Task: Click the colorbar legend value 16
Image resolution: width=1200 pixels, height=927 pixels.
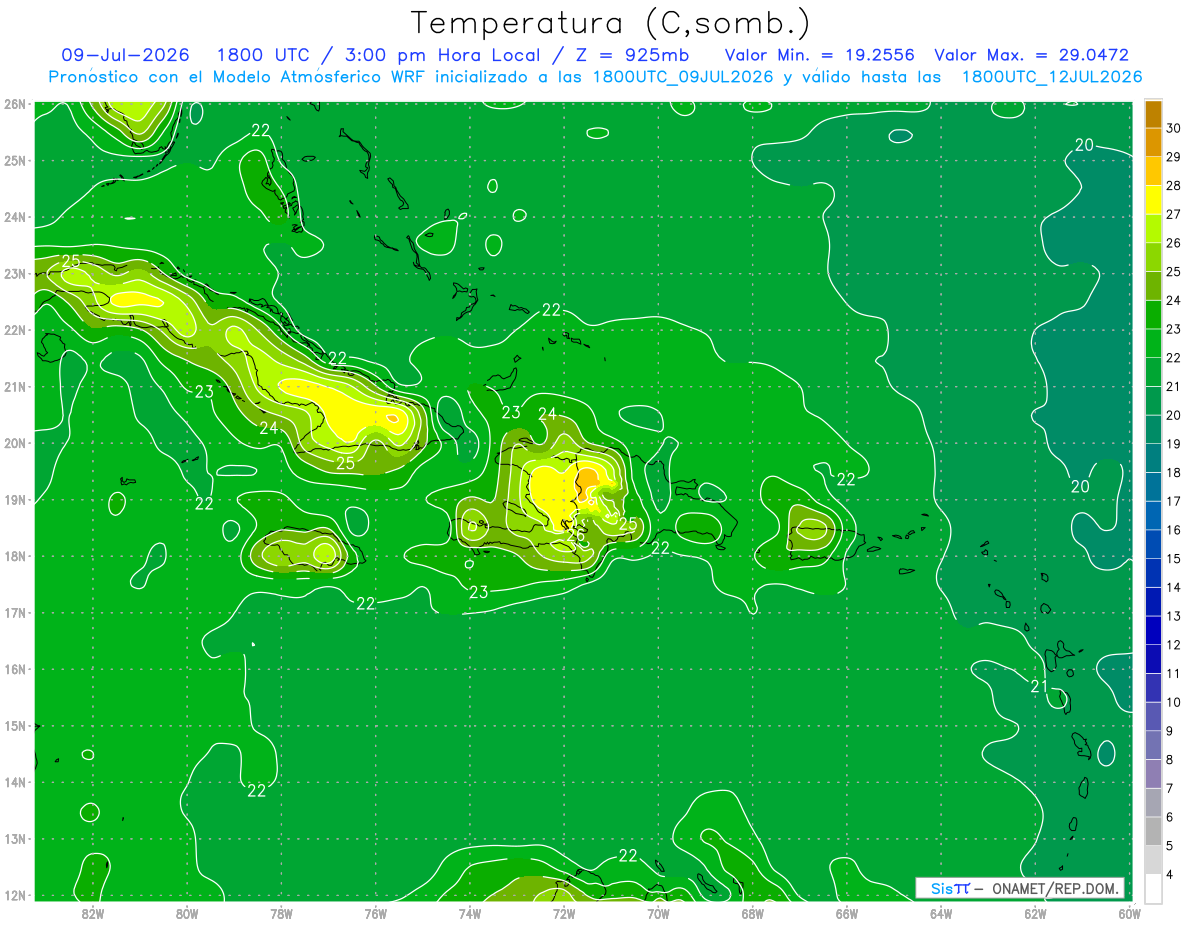Action: [x=1173, y=530]
